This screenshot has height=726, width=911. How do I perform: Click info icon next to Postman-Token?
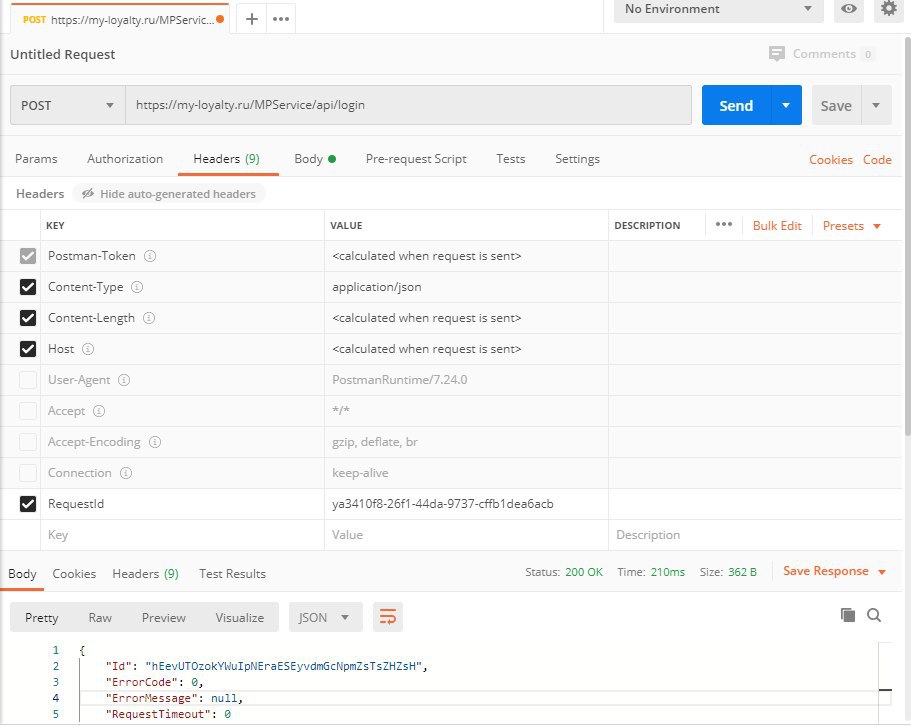(x=150, y=256)
